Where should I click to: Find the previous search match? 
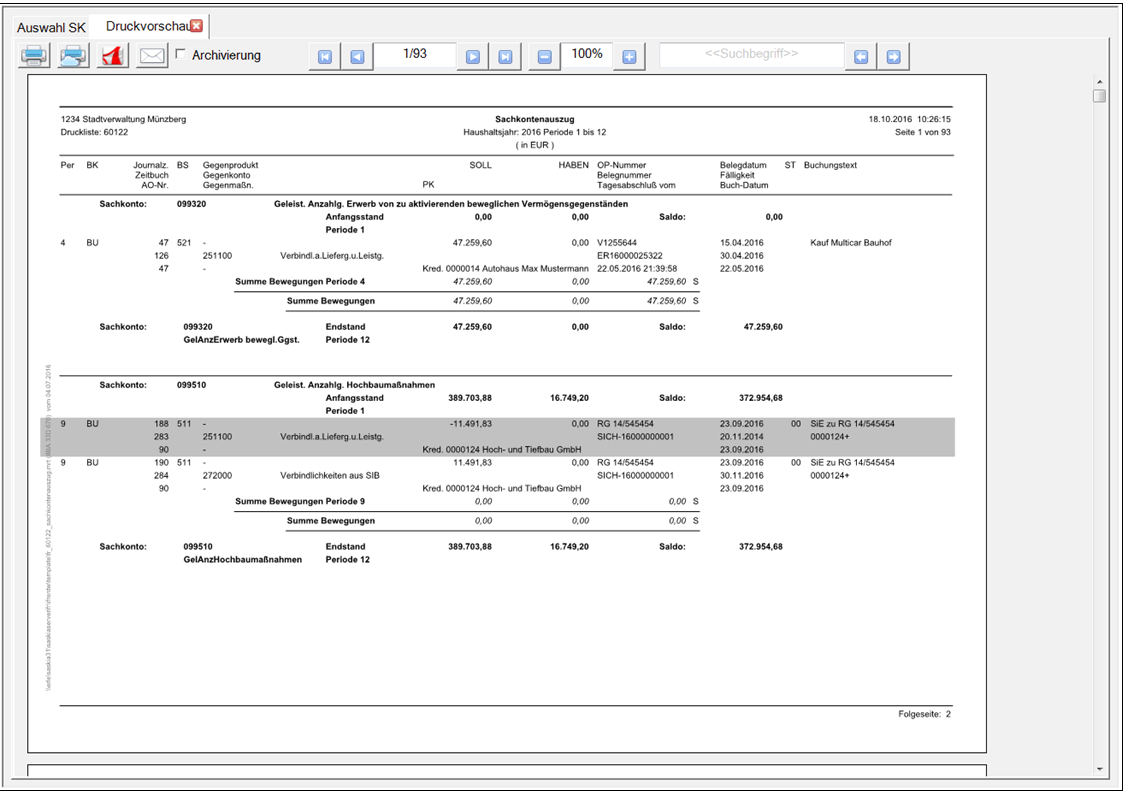tap(860, 57)
